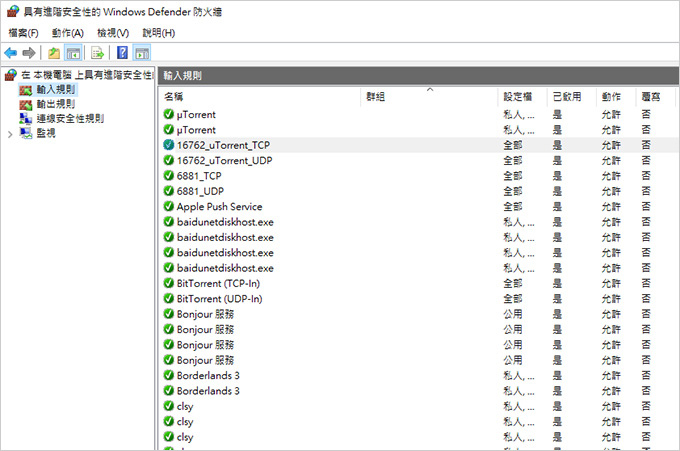This screenshot has height=451, width=680.
Task: Expand the 監視 tree node
Action: tap(10, 134)
